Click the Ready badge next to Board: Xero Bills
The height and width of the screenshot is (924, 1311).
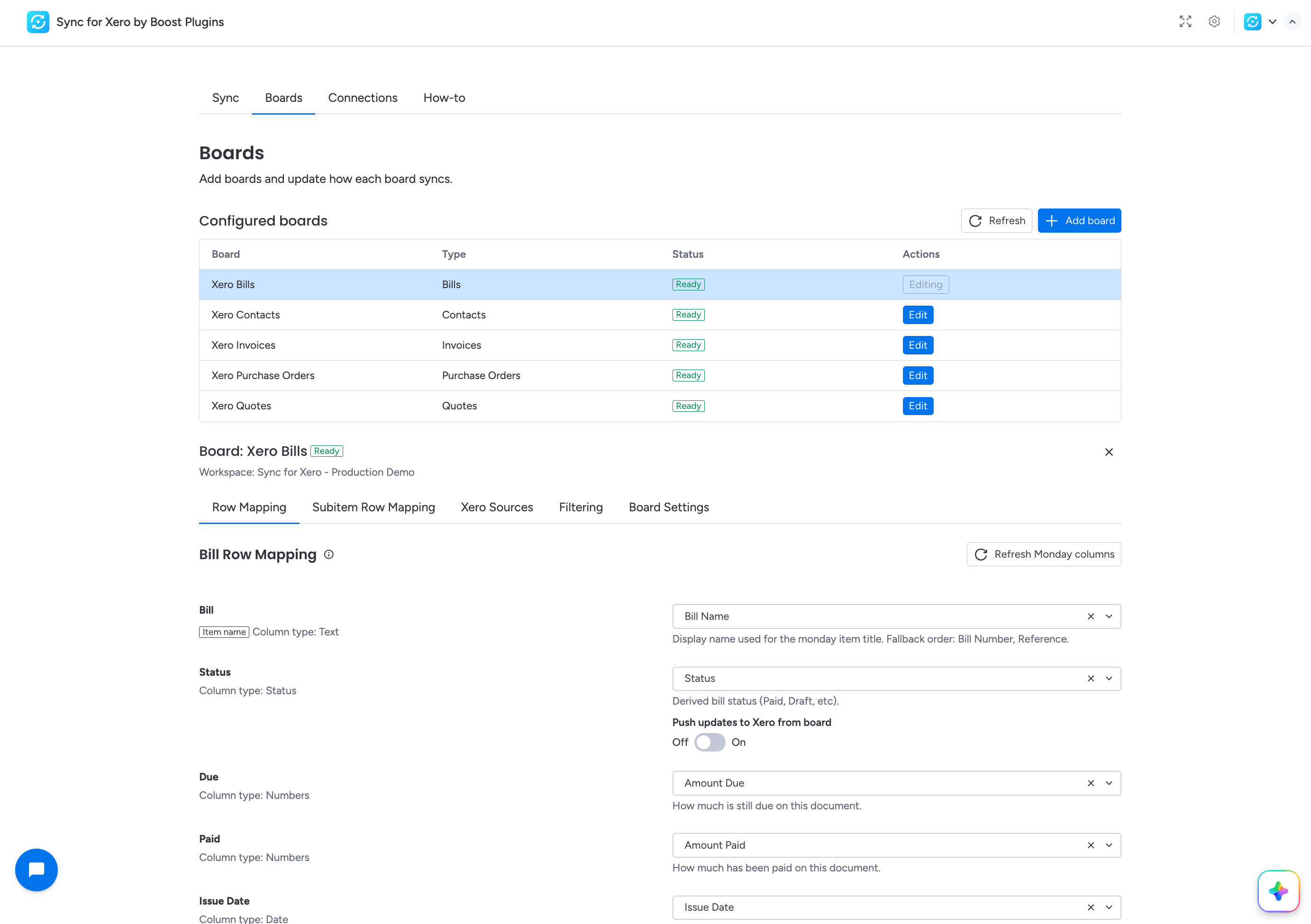pyautogui.click(x=327, y=452)
